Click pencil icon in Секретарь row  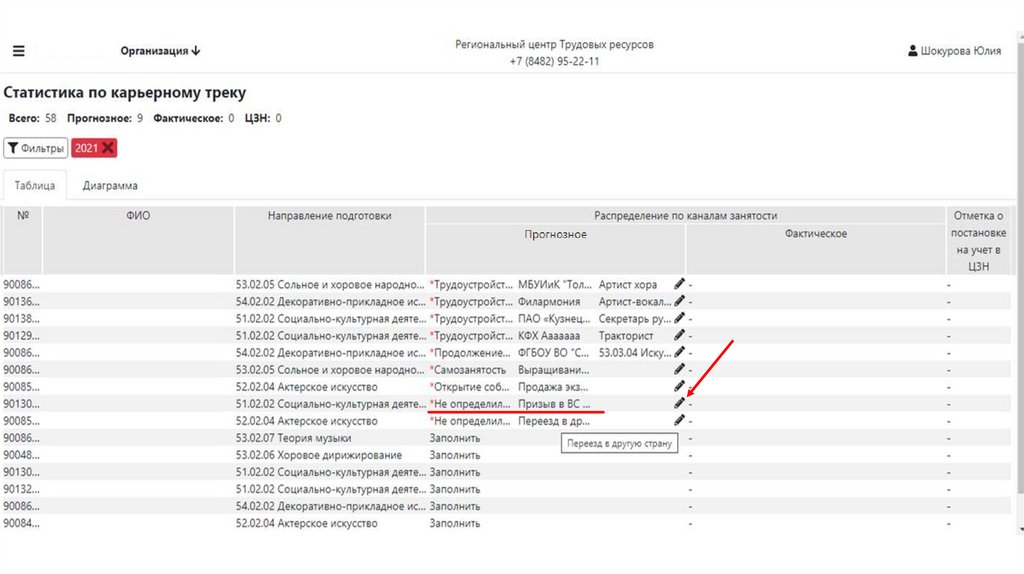680,318
